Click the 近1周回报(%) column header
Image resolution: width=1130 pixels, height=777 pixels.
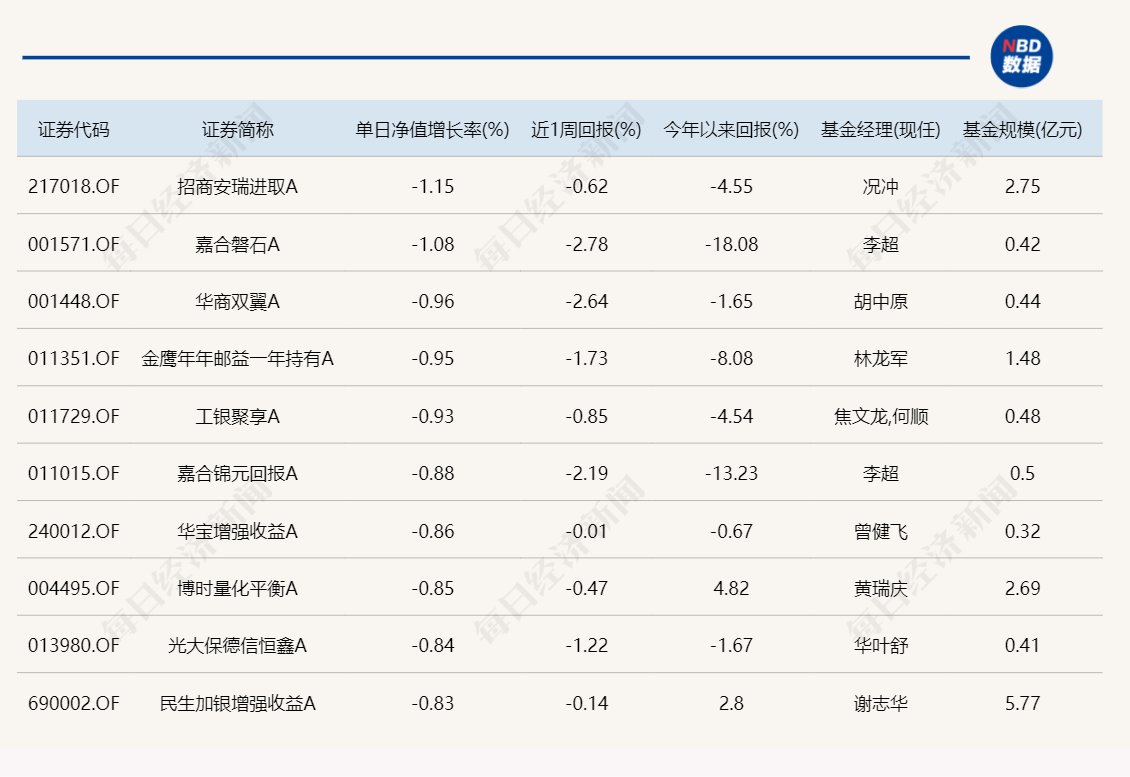pyautogui.click(x=586, y=130)
